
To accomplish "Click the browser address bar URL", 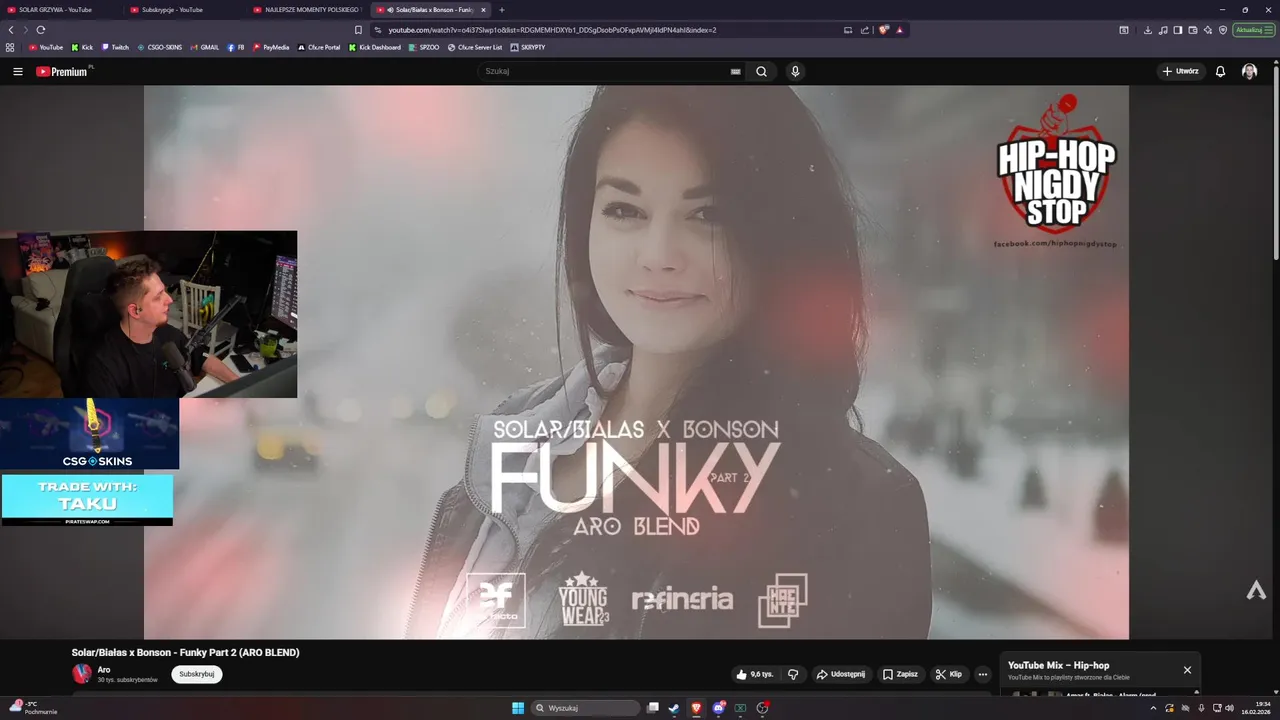I will point(552,30).
